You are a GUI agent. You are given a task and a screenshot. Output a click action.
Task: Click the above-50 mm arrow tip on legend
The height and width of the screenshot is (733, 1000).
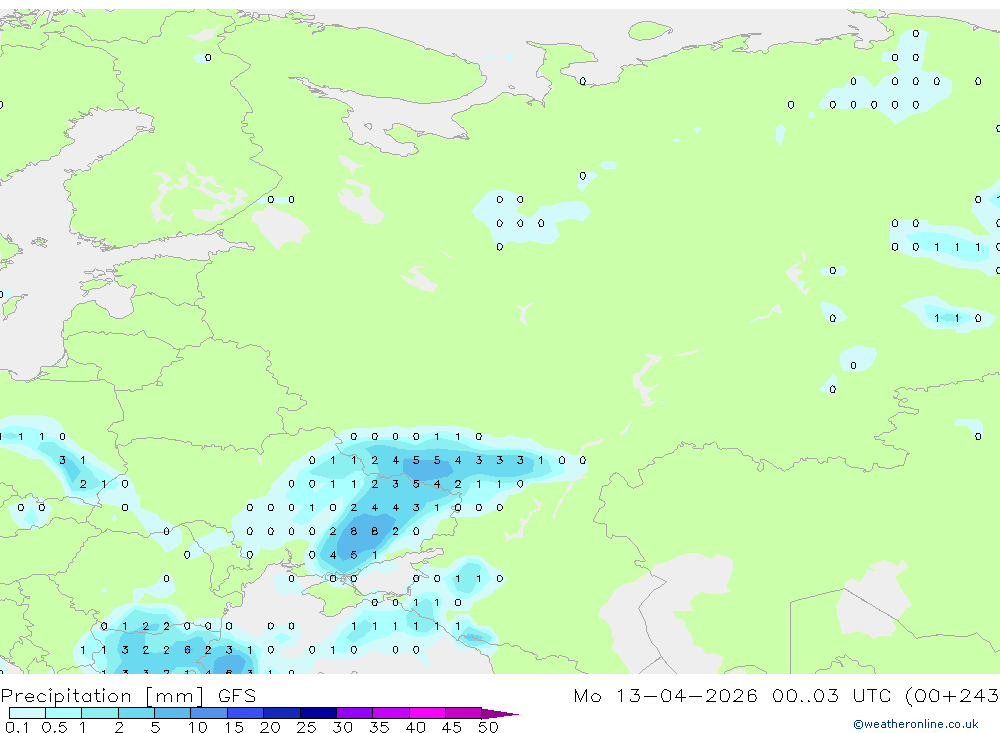(500, 714)
